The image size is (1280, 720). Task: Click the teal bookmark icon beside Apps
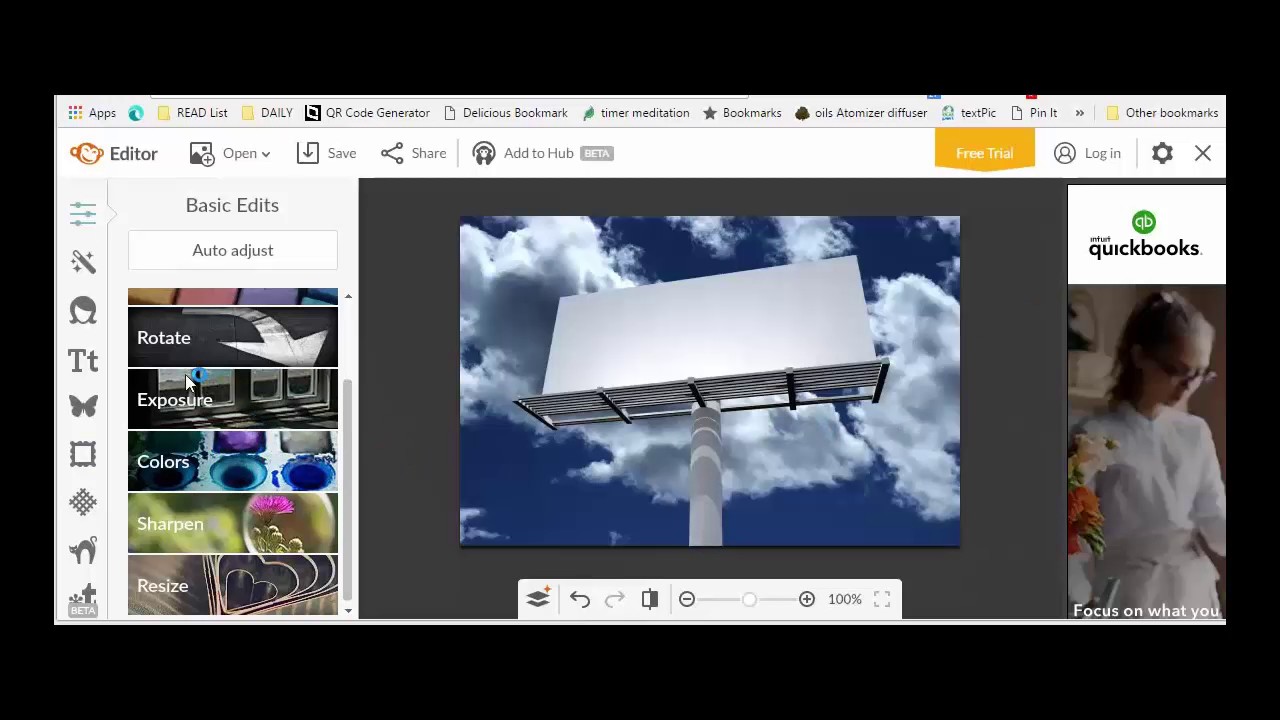point(136,113)
